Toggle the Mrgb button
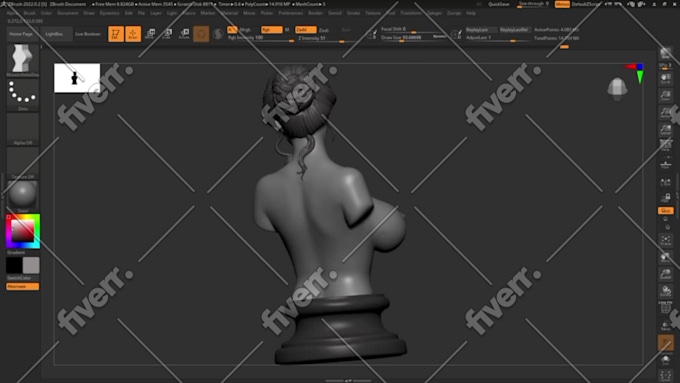This screenshot has width=680, height=383. (245, 29)
